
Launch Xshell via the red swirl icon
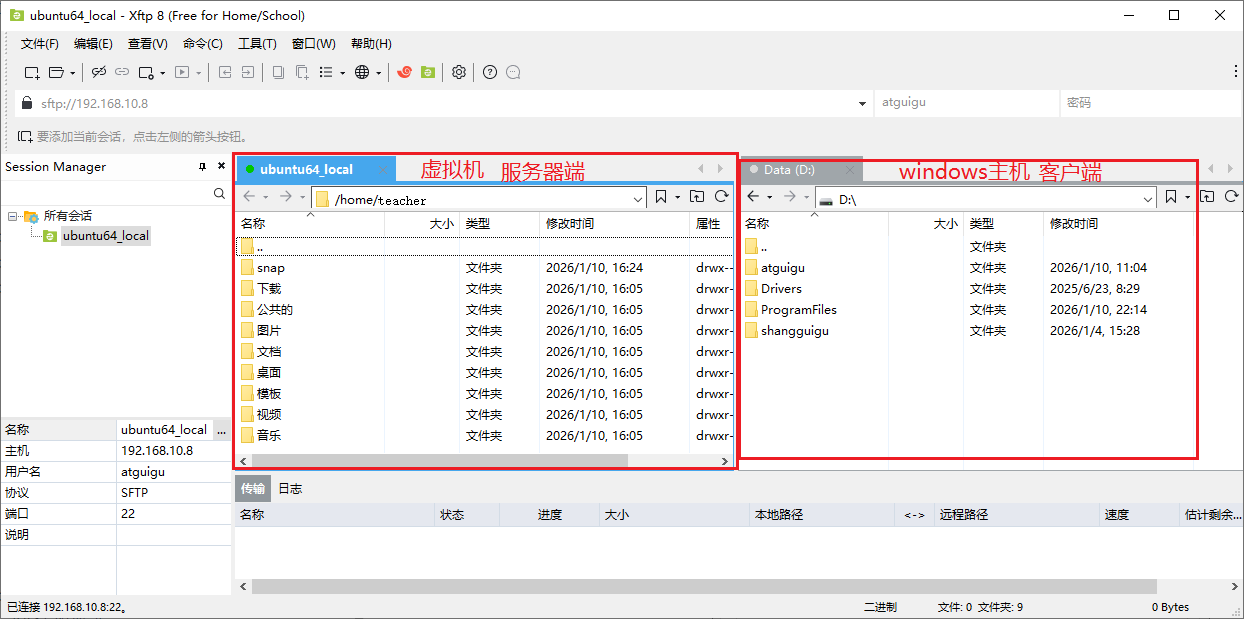click(x=404, y=72)
